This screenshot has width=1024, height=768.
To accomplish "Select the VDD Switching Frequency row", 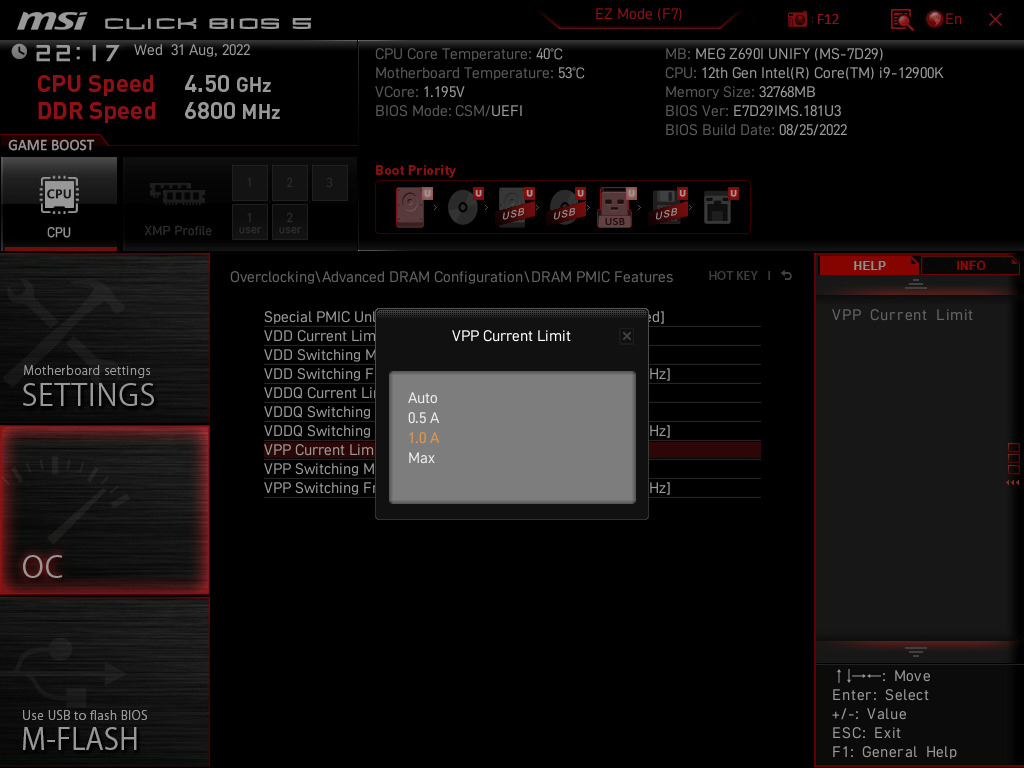I will point(512,374).
